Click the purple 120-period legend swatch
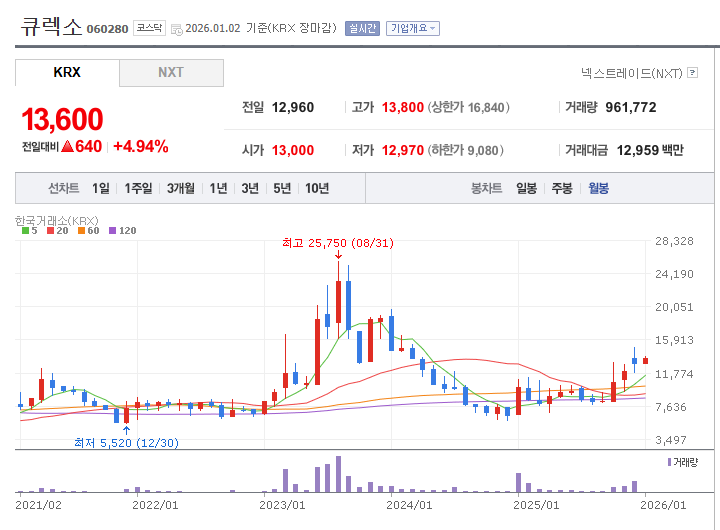The width and height of the screenshot is (720, 530). 112,231
